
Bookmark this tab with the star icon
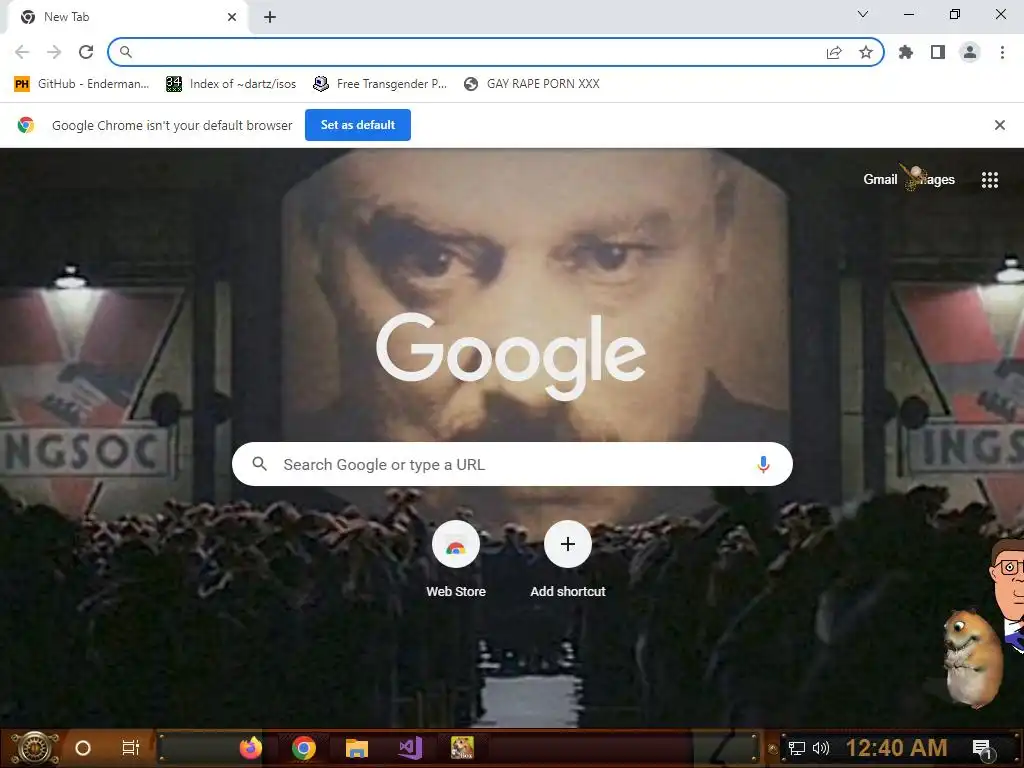coord(866,52)
